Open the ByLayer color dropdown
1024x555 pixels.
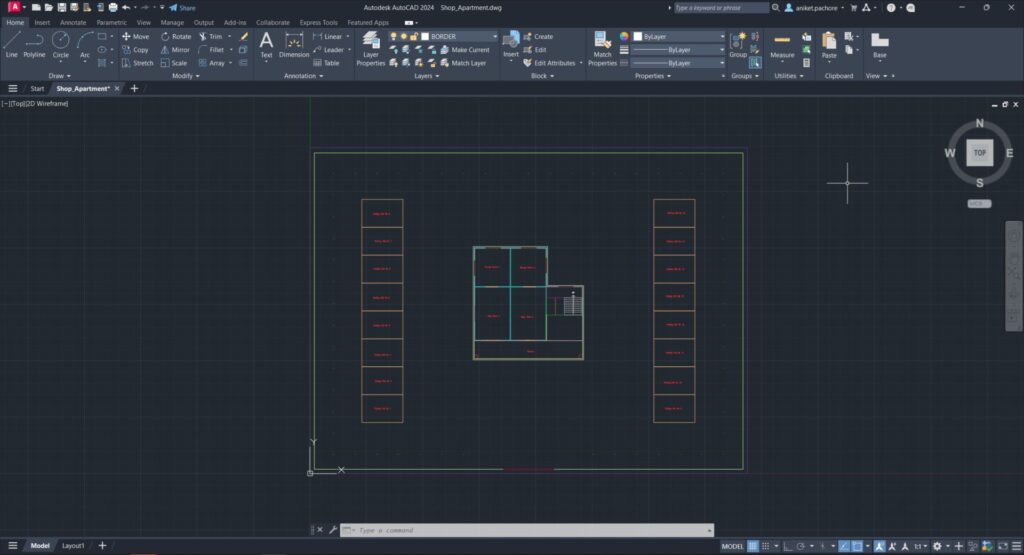point(722,37)
